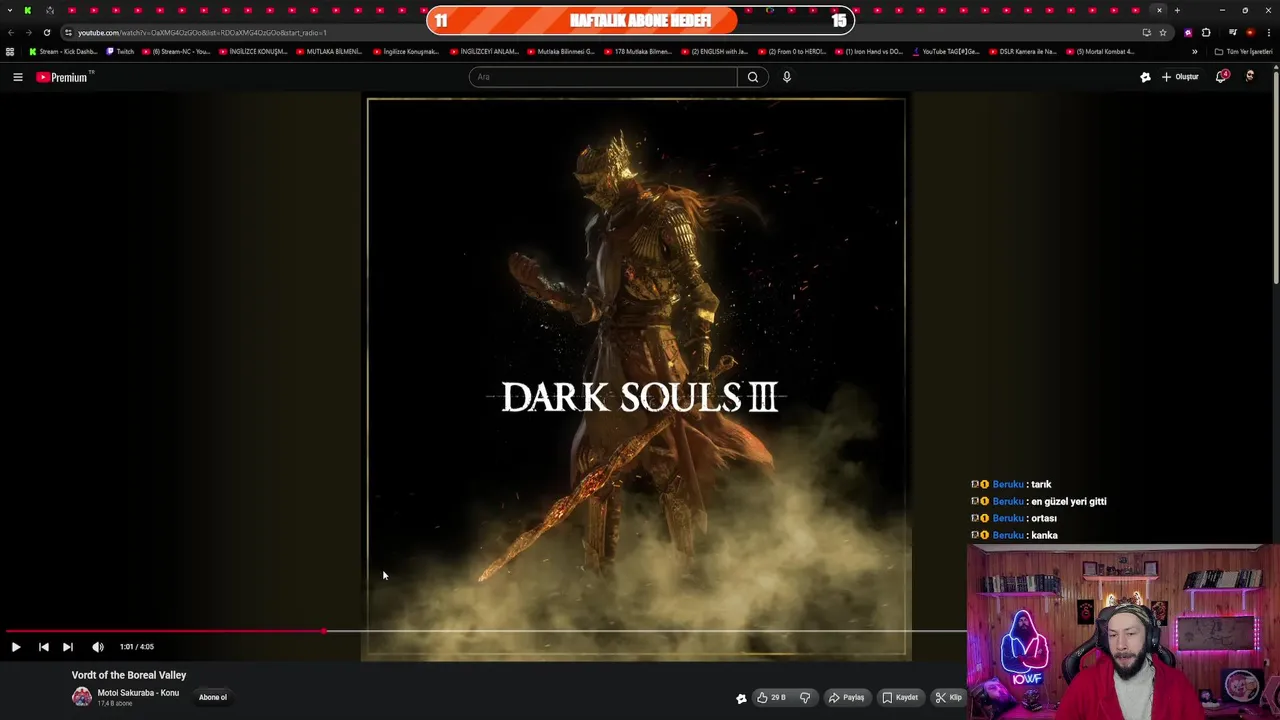Screen dimensions: 1280x720
Task: Focus the YouTube Ara search field
Action: (x=603, y=77)
